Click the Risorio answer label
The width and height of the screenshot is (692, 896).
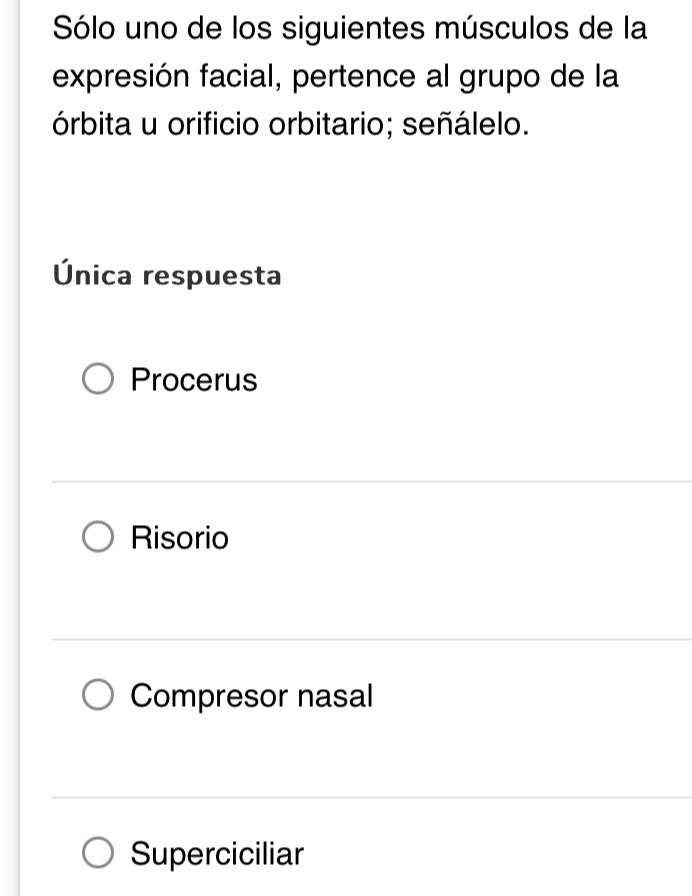(178, 538)
